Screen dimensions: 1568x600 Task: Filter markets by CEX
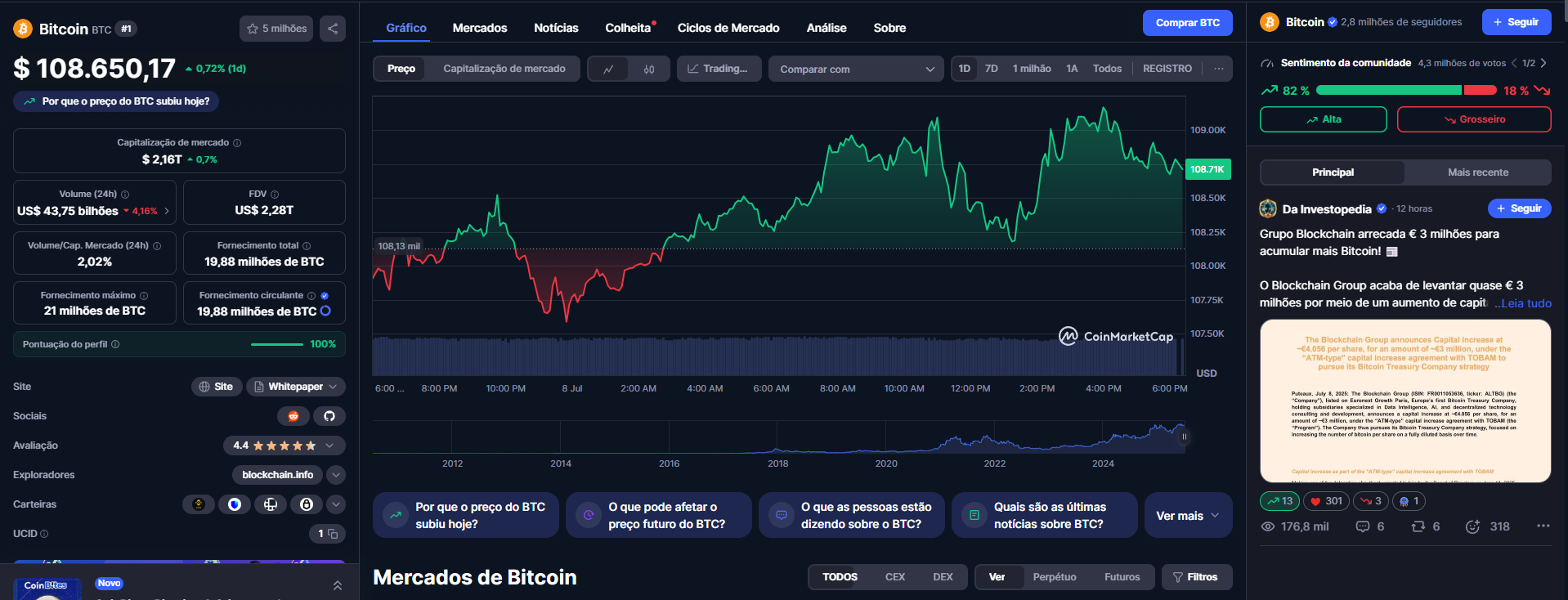tap(895, 577)
